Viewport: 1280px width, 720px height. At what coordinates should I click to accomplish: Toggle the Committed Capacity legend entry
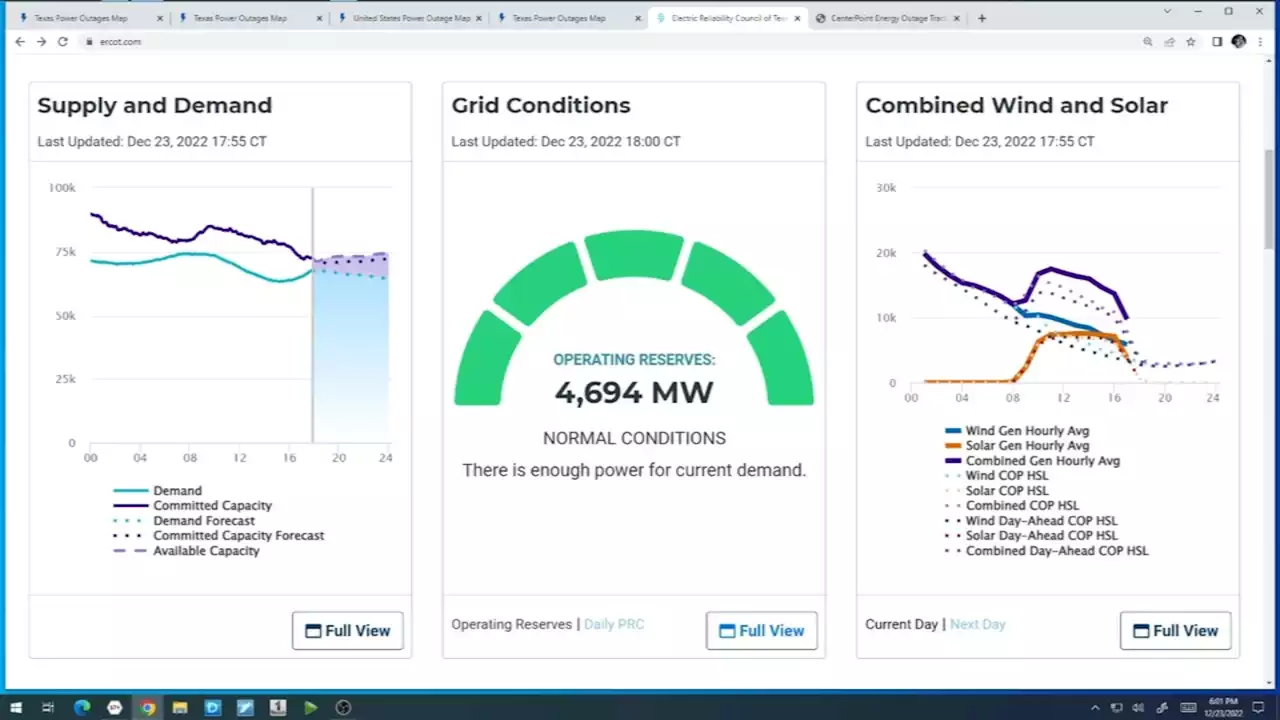[x=192, y=506]
